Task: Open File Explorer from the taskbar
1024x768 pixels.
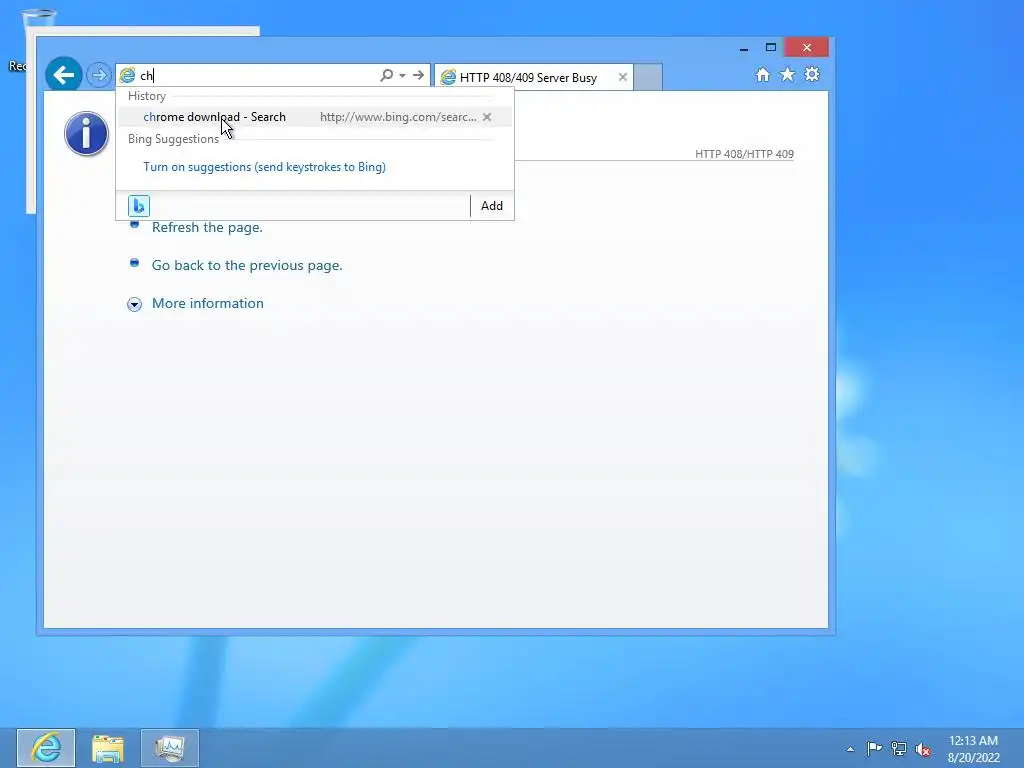Action: tap(108, 748)
